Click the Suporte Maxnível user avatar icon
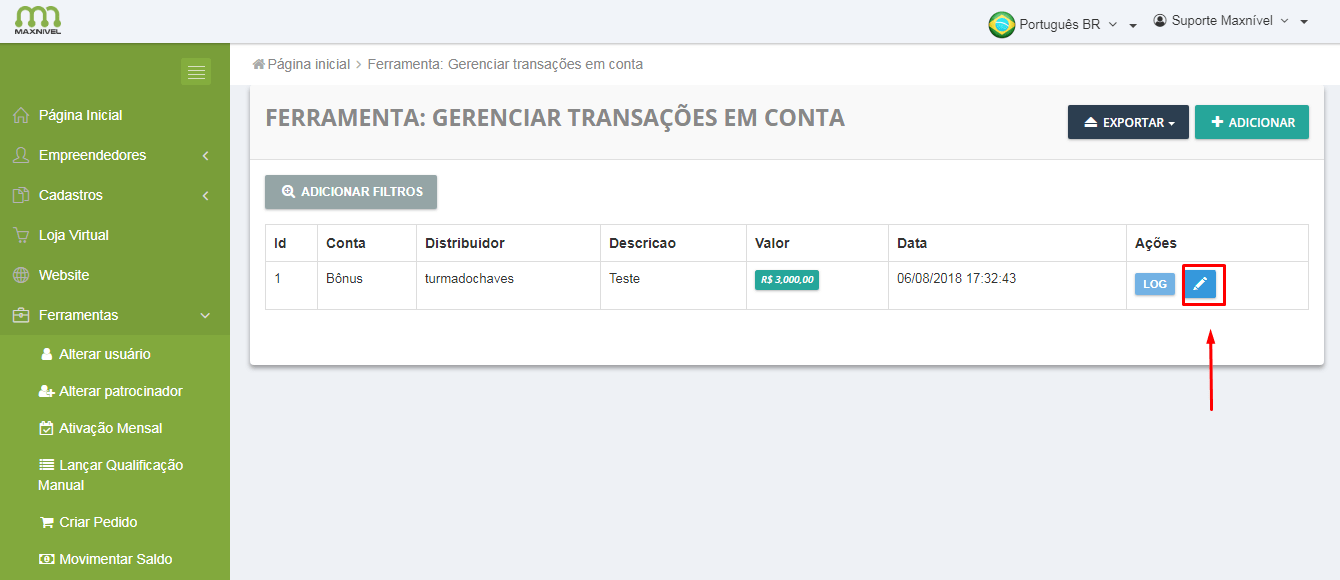1340x580 pixels. (x=1160, y=21)
